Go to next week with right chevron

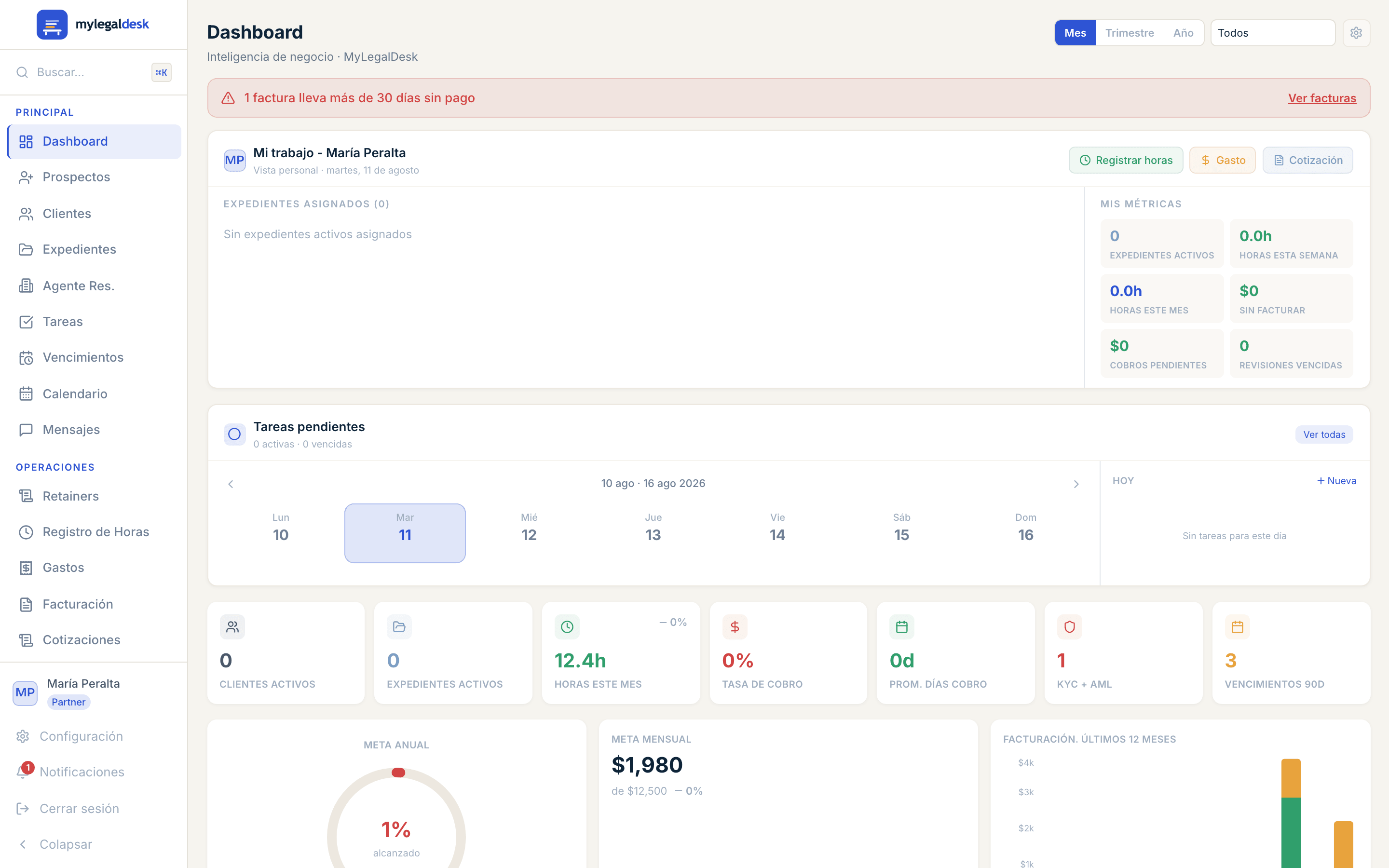(1076, 484)
